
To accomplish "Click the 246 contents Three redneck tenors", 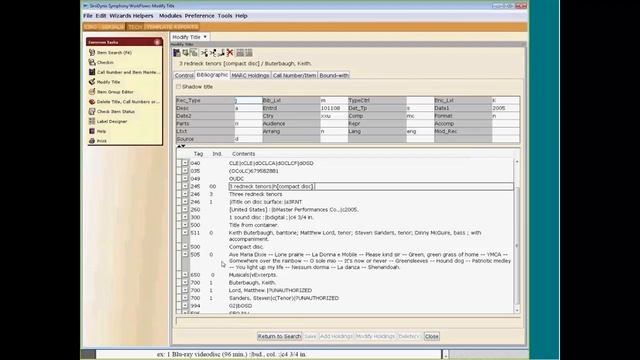I will click(256, 194).
